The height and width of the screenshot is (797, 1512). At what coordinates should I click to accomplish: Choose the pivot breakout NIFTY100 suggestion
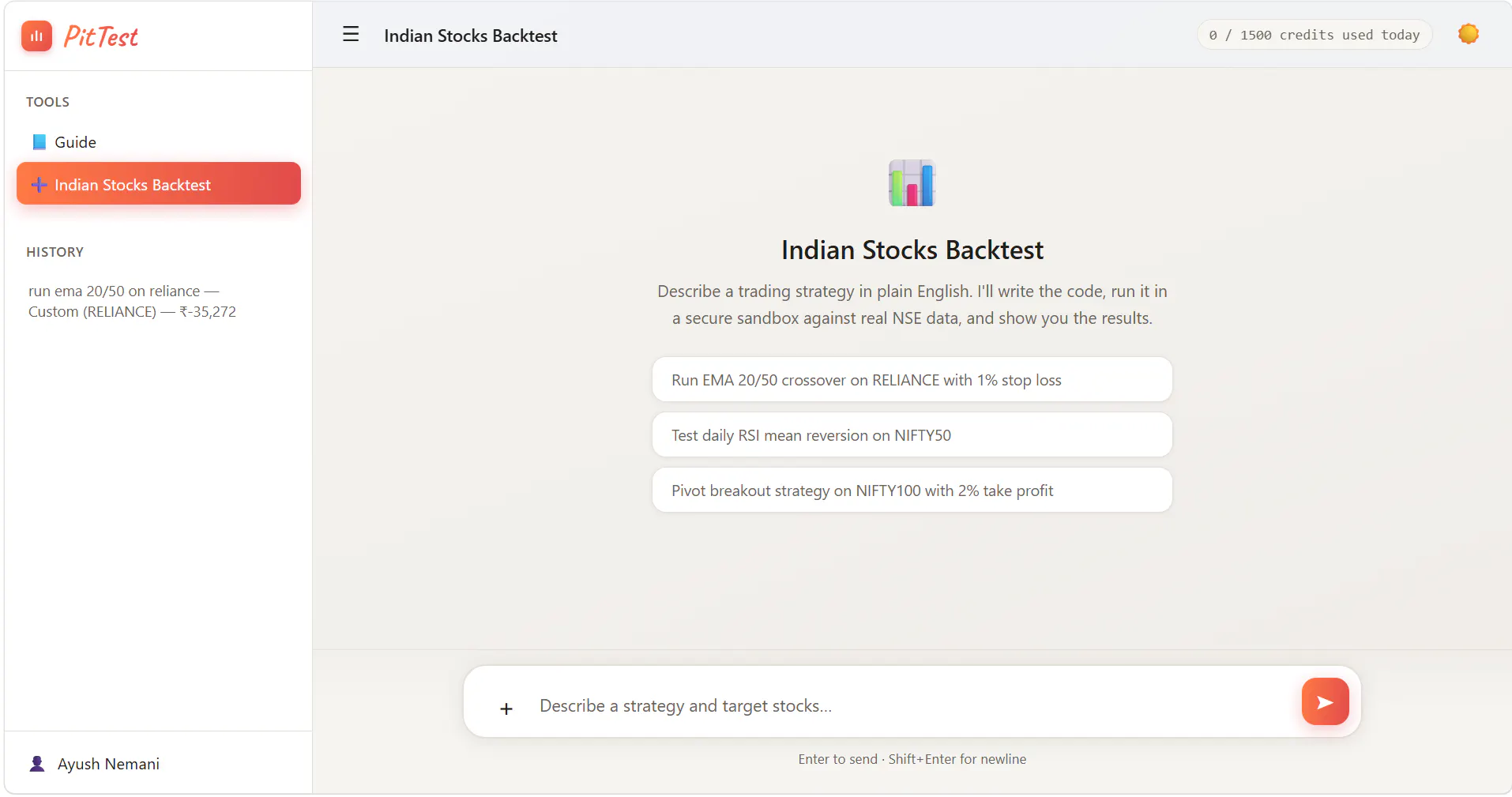click(912, 491)
